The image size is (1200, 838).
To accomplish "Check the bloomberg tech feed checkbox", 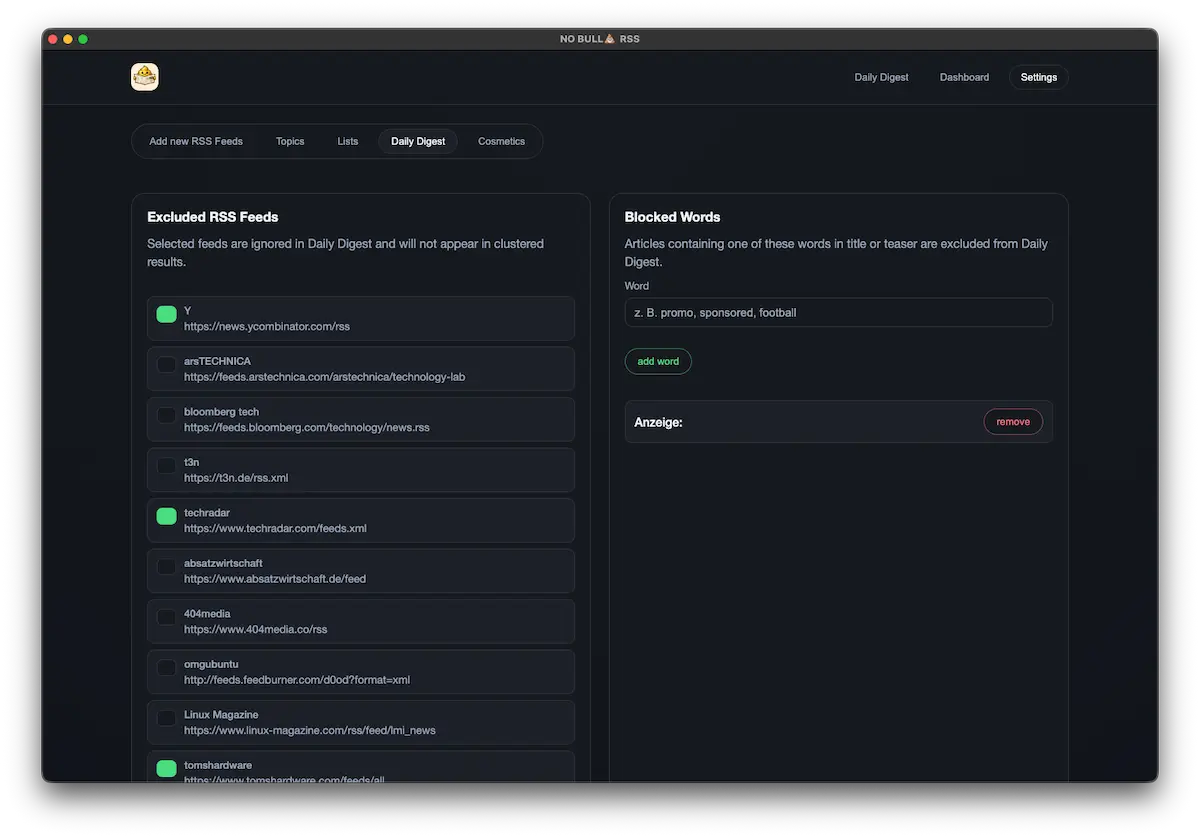I will [x=166, y=415].
